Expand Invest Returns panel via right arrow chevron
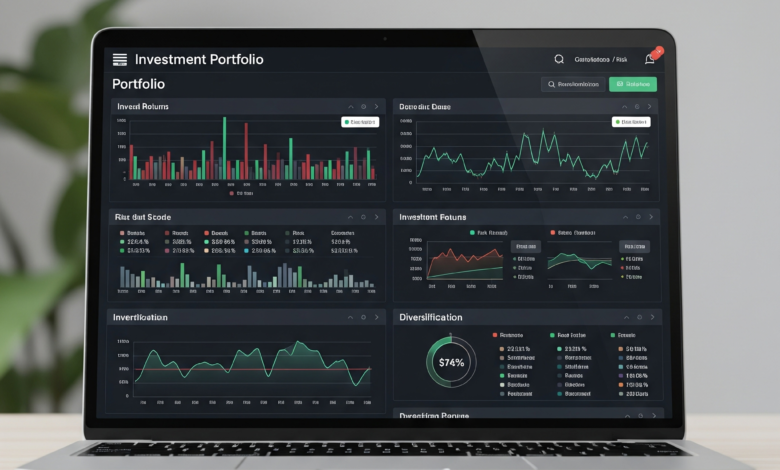 coord(376,106)
